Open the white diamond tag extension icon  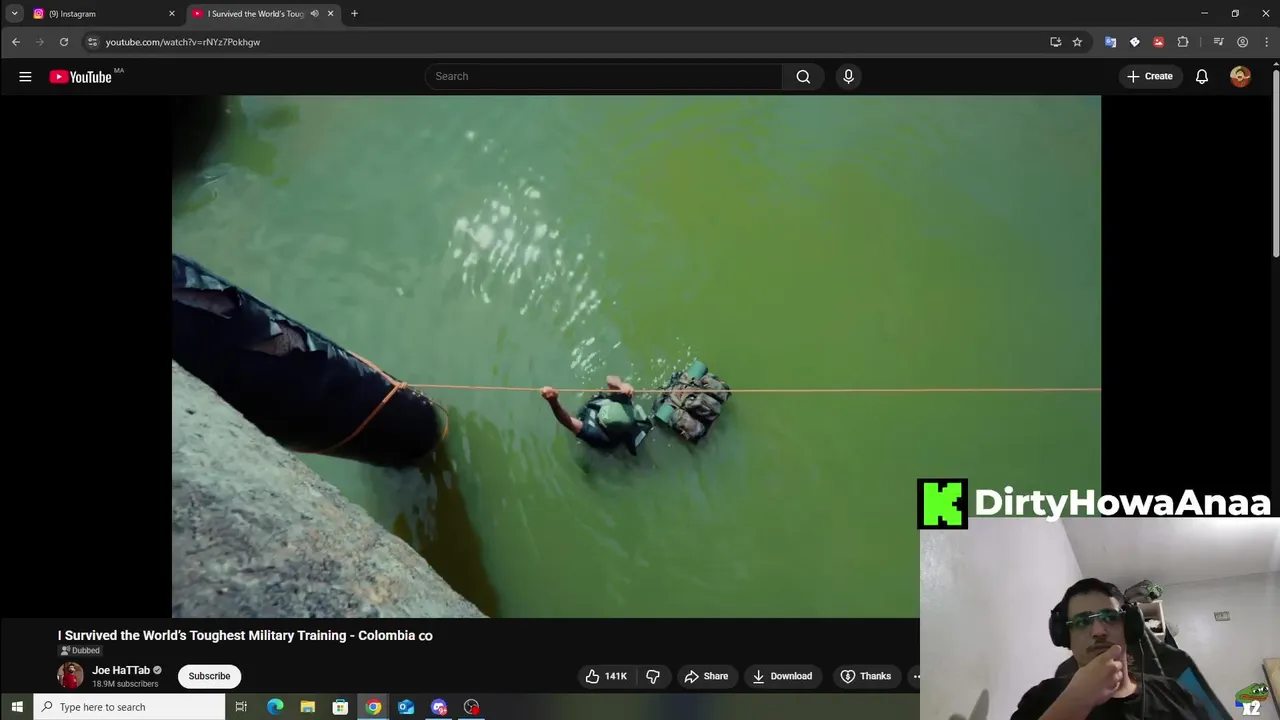coord(1134,42)
